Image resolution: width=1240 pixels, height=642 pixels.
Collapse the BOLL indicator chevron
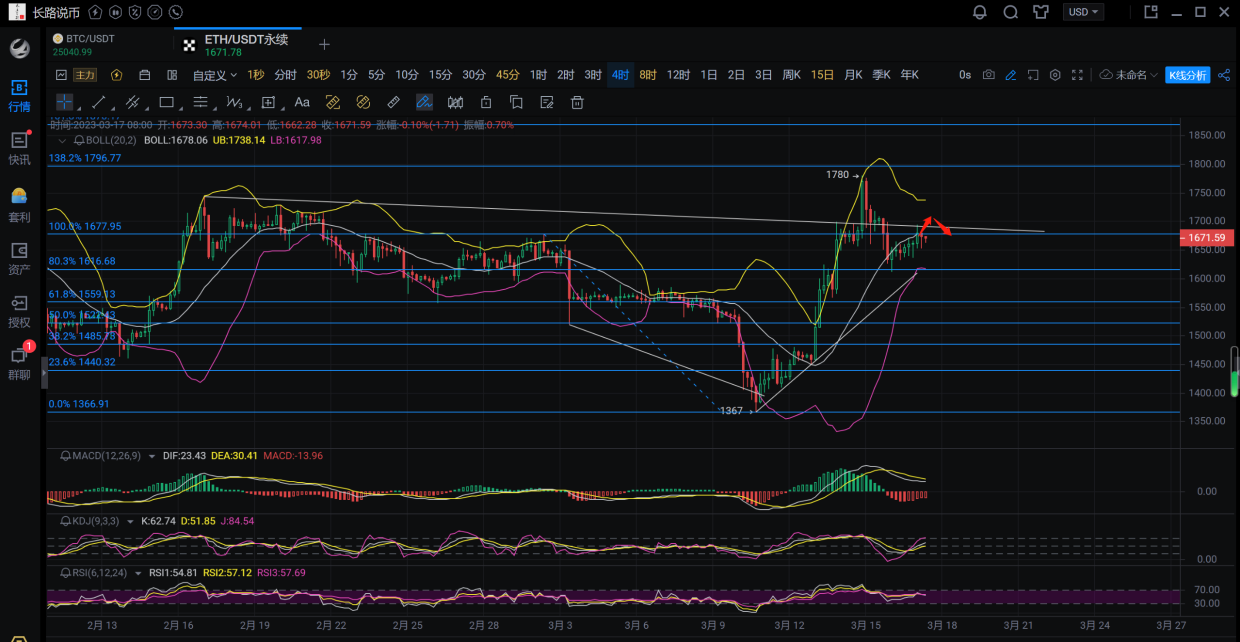coord(63,141)
